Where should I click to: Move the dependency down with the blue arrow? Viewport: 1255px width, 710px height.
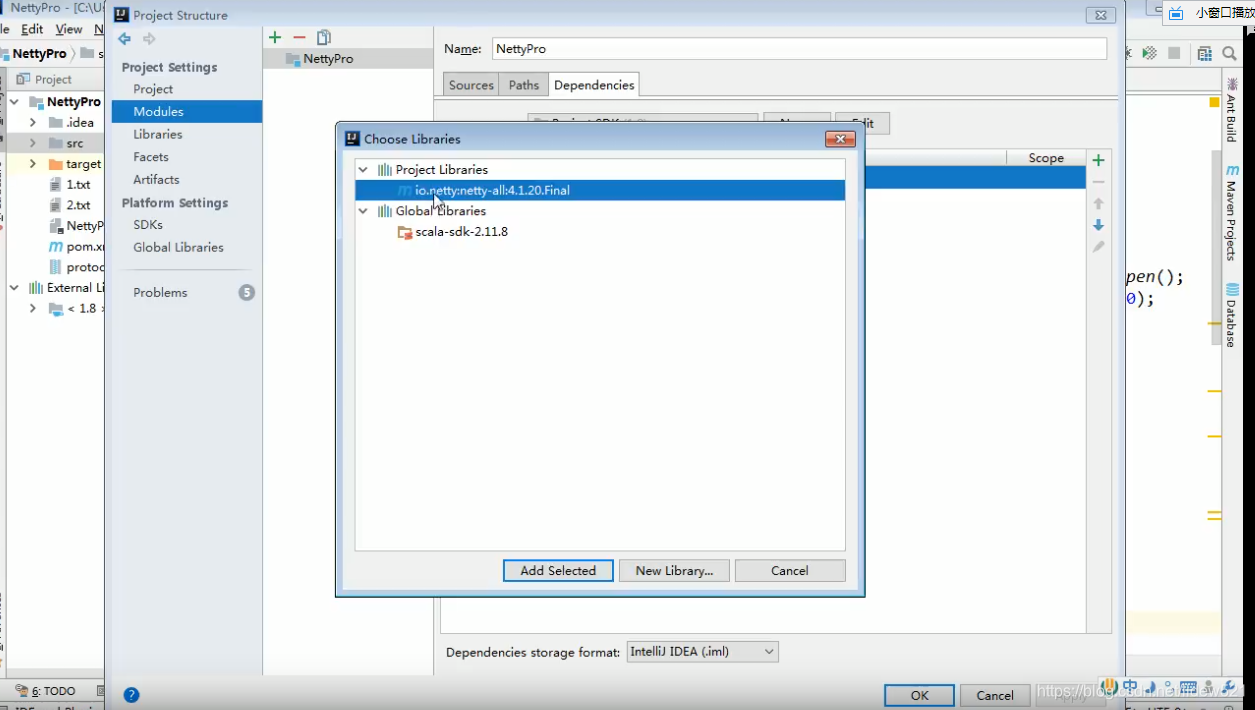pyautogui.click(x=1098, y=225)
